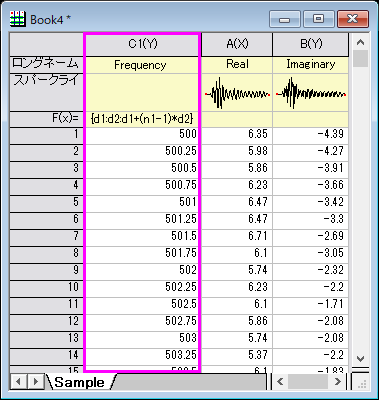Switch to the Sample sheet tab
This screenshot has height=400, width=379.
tap(80, 382)
